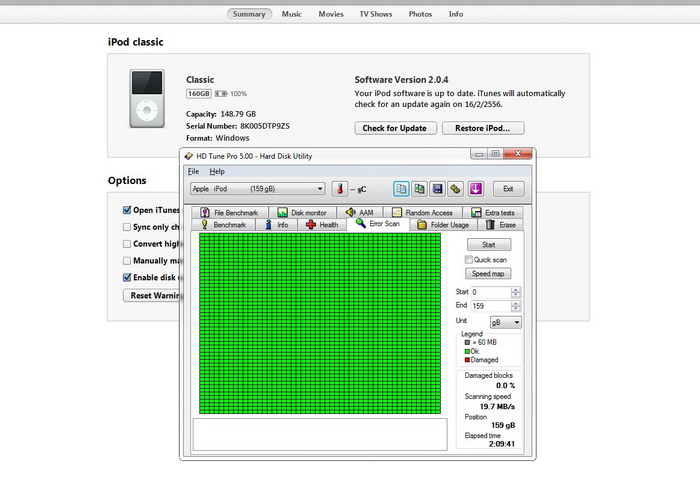Screen dimensions: 700x478
Task: Click inside the Start position input field
Action: pyautogui.click(x=489, y=292)
